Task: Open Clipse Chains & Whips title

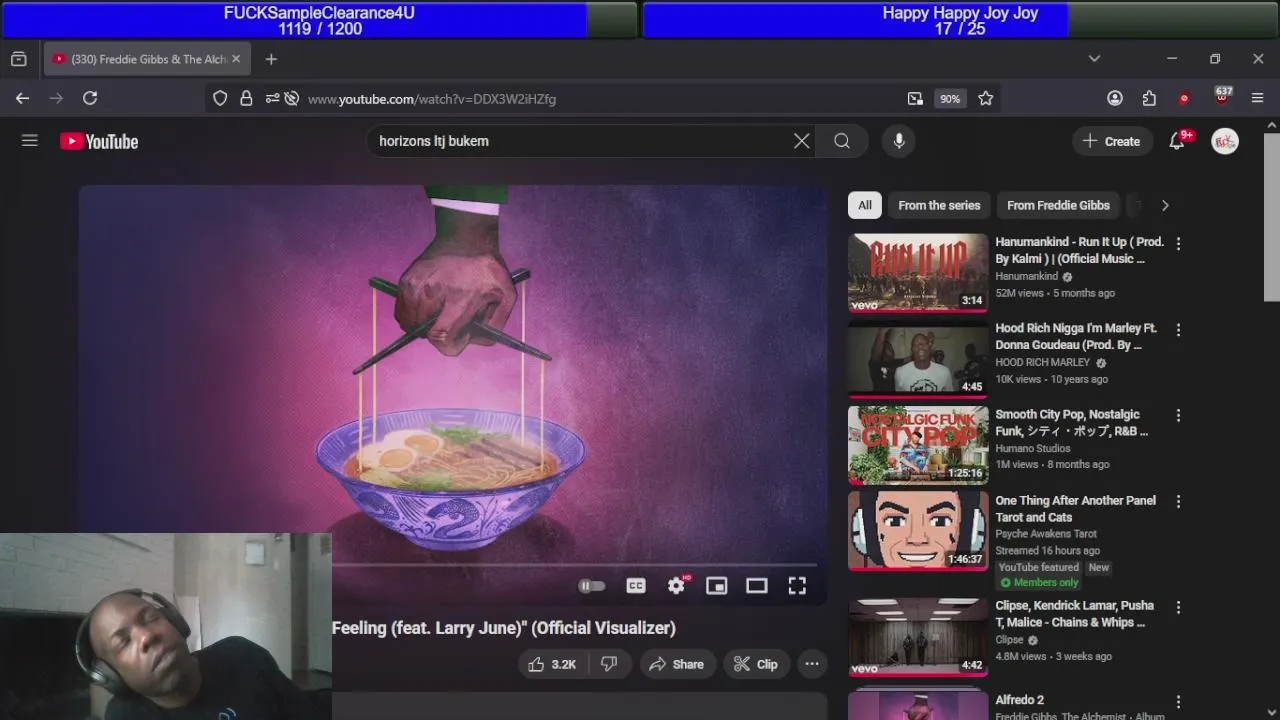Action: click(1074, 614)
